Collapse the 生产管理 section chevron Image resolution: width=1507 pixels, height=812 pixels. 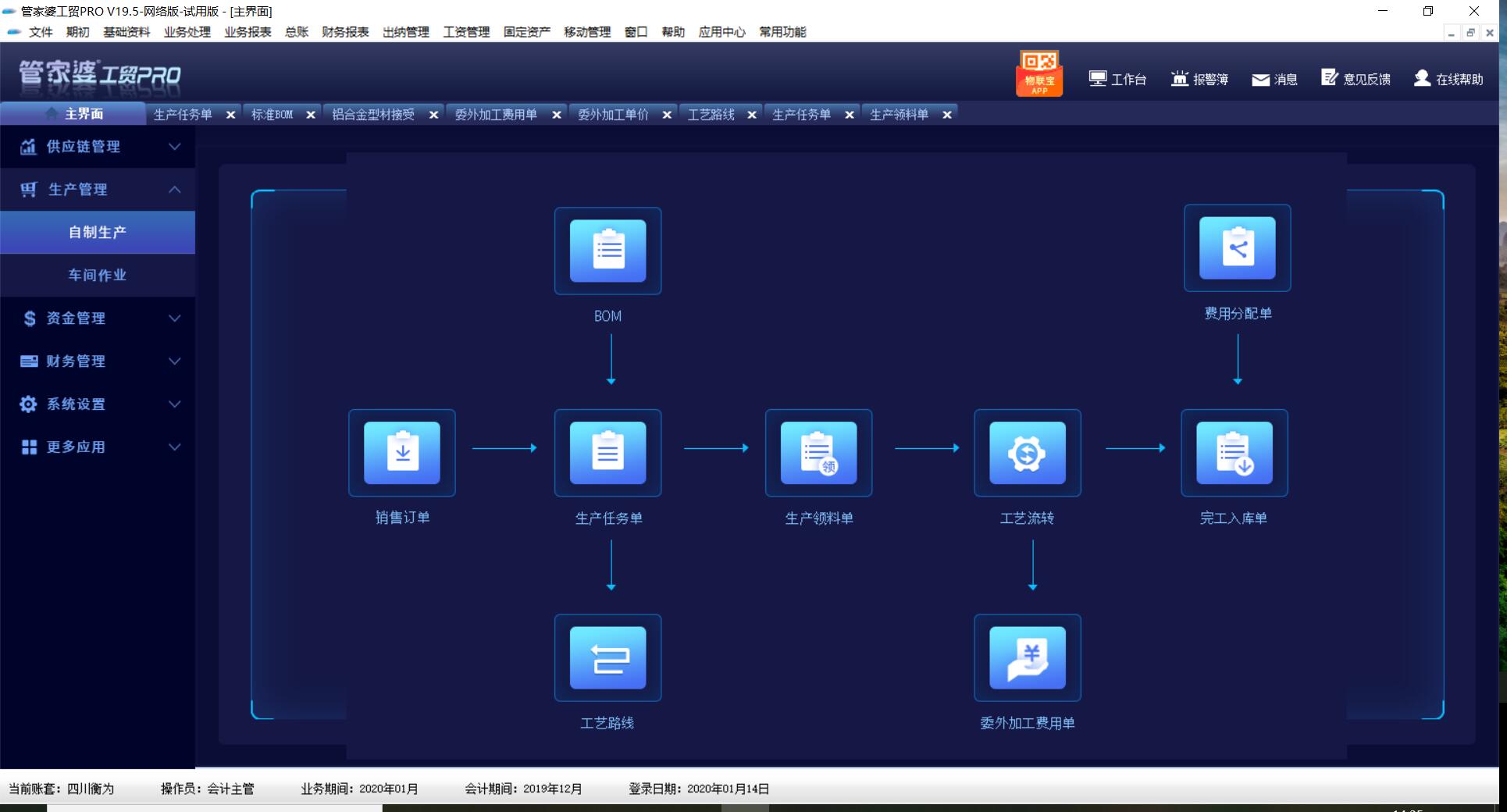pos(175,189)
